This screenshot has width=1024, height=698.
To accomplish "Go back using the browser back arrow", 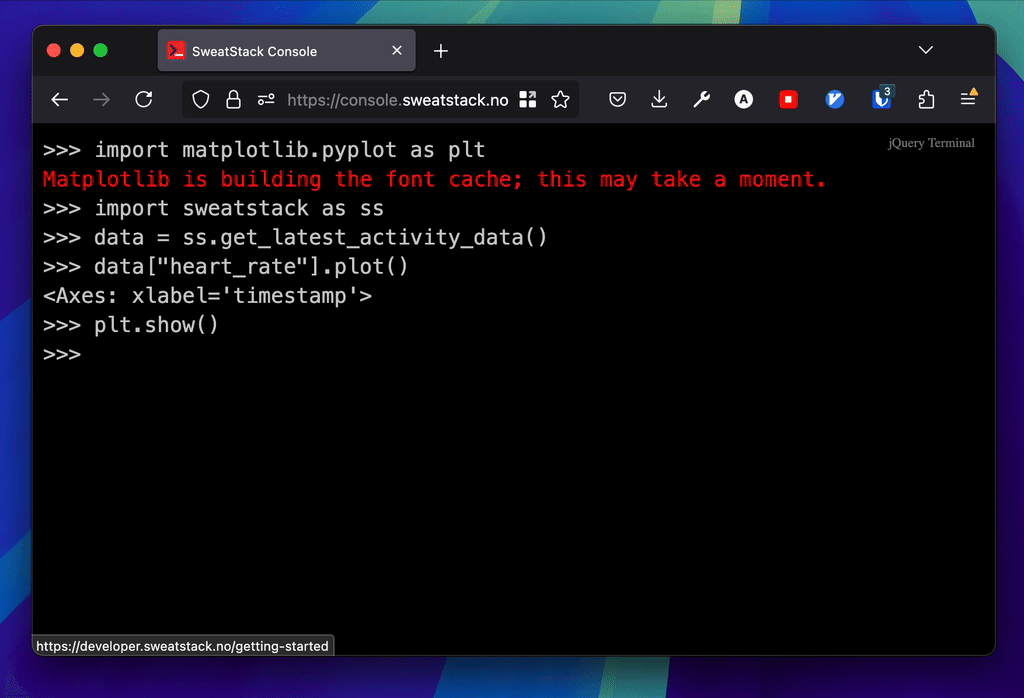I will point(59,99).
